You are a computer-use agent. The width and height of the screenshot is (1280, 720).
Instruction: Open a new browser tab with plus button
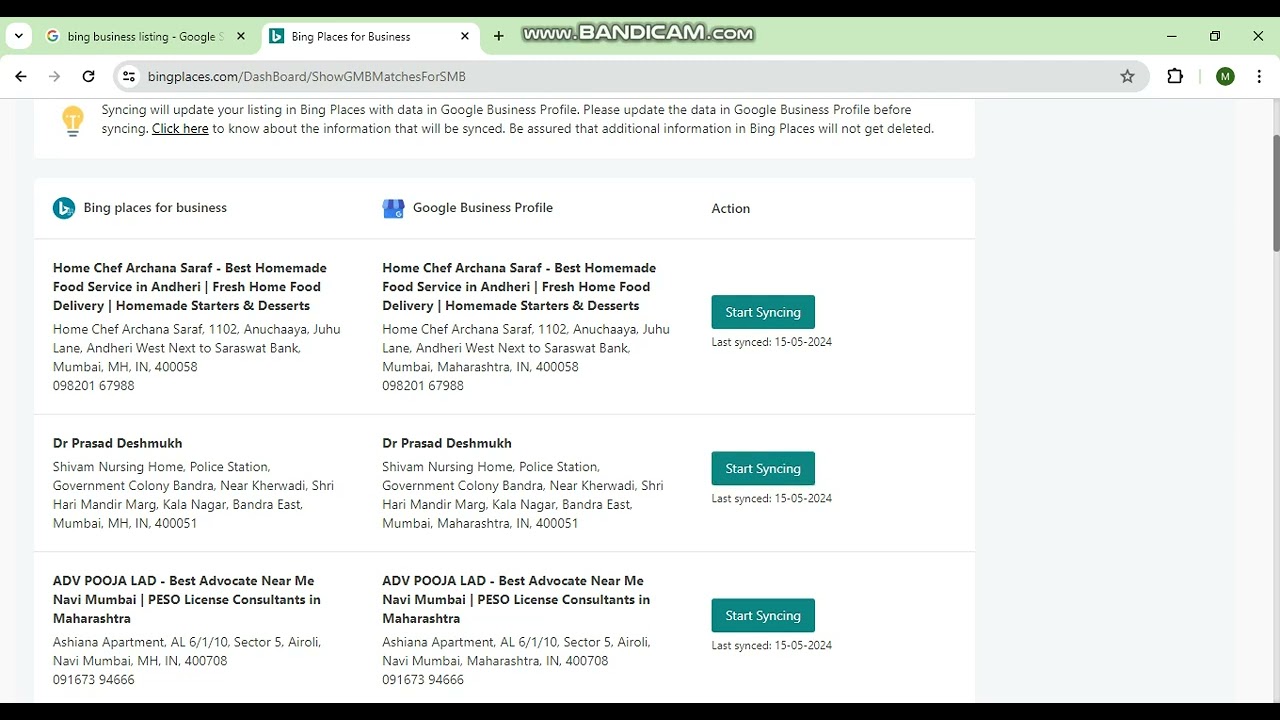(498, 36)
